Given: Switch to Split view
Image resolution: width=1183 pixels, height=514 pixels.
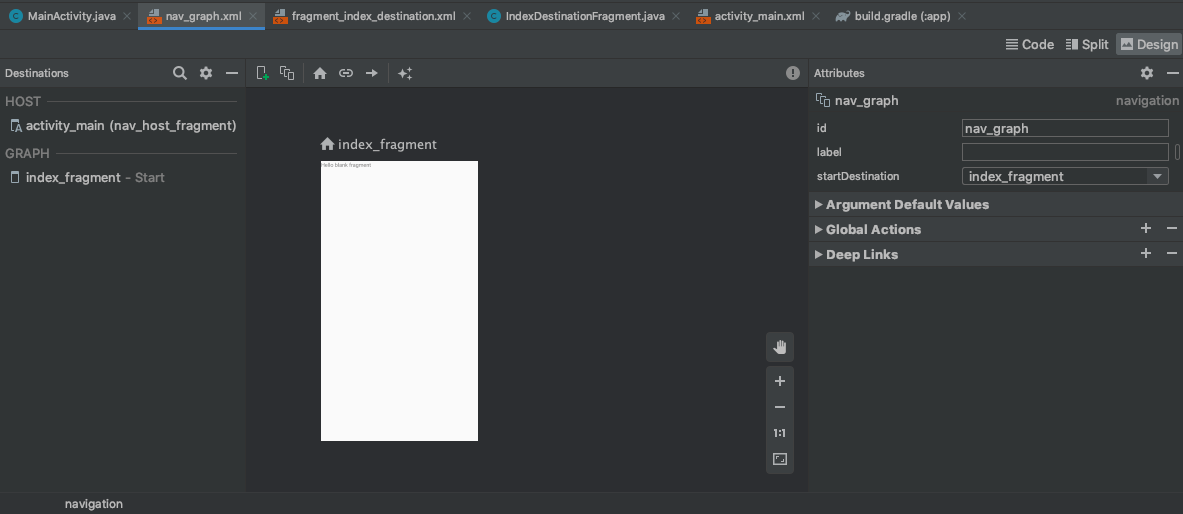Looking at the screenshot, I should (x=1086, y=45).
